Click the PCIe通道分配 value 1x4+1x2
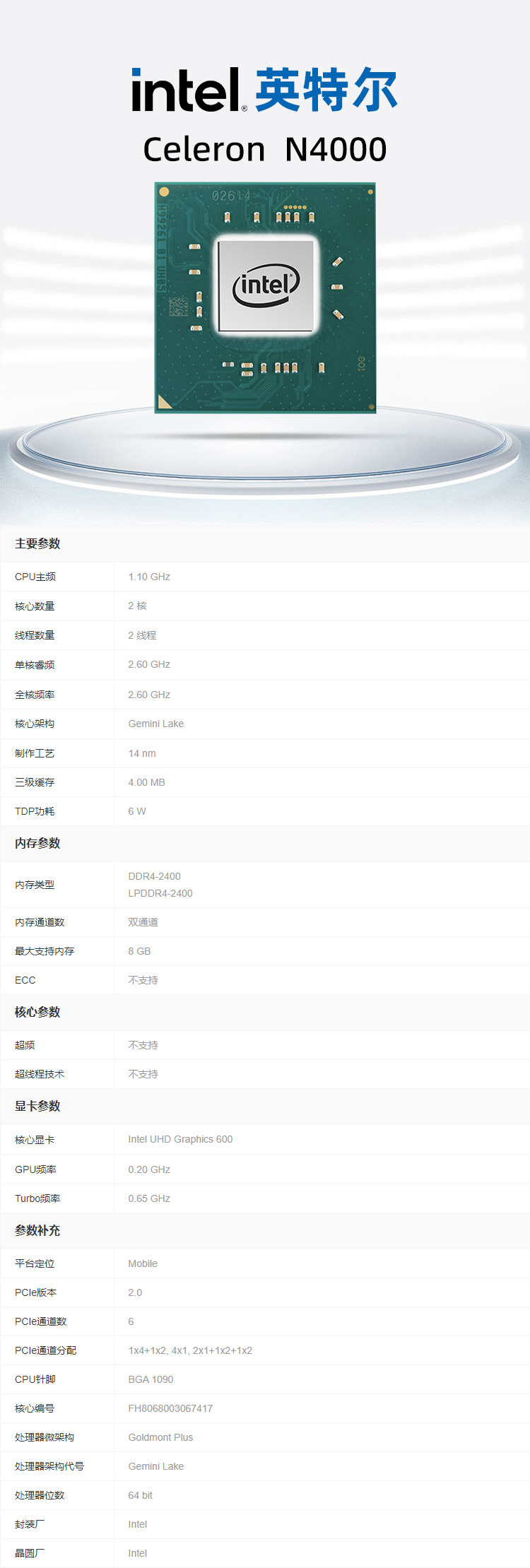Image resolution: width=530 pixels, height=1568 pixels. pos(146,1350)
